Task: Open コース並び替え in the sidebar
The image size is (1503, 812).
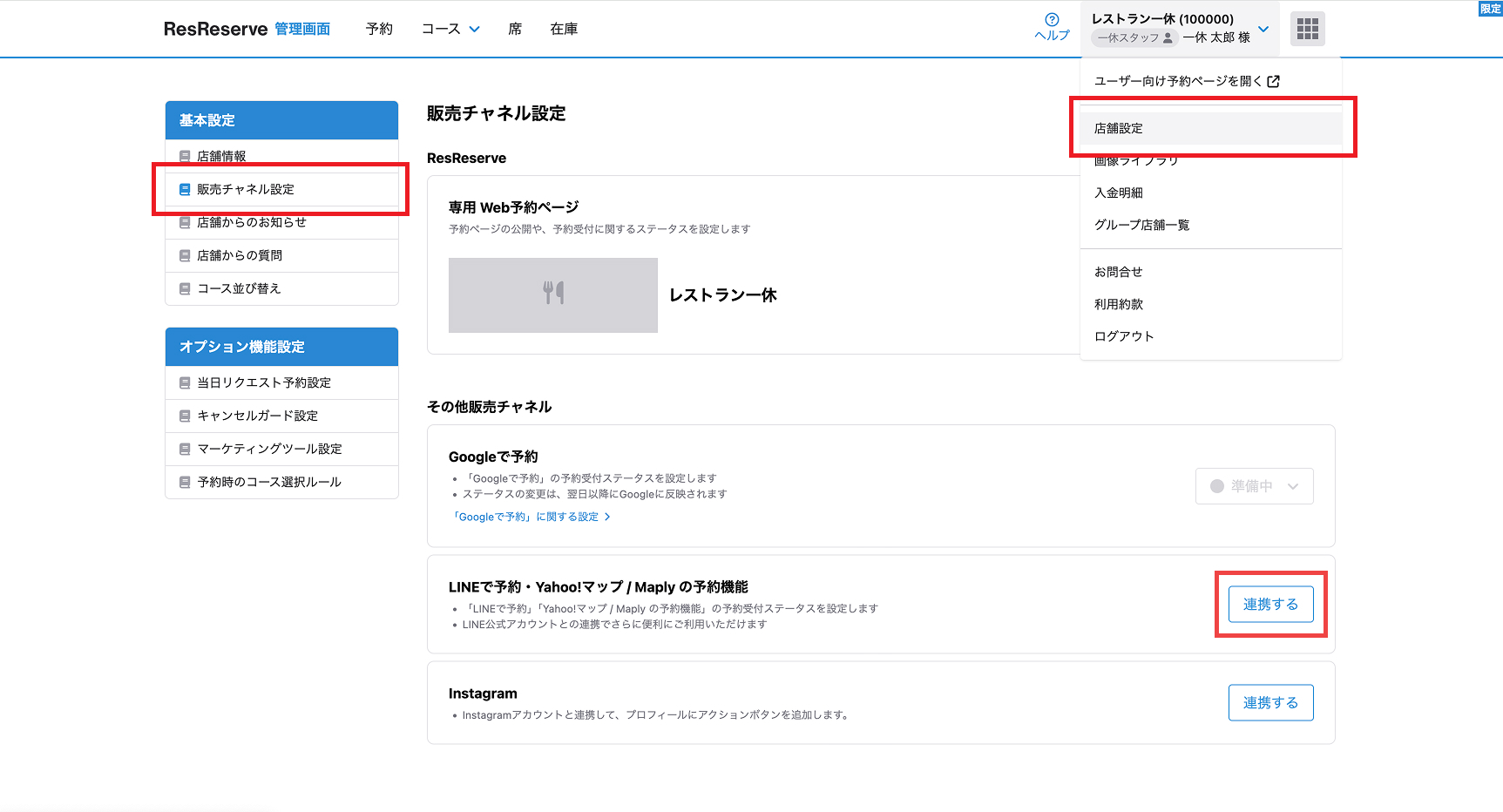Action: pyautogui.click(x=281, y=288)
